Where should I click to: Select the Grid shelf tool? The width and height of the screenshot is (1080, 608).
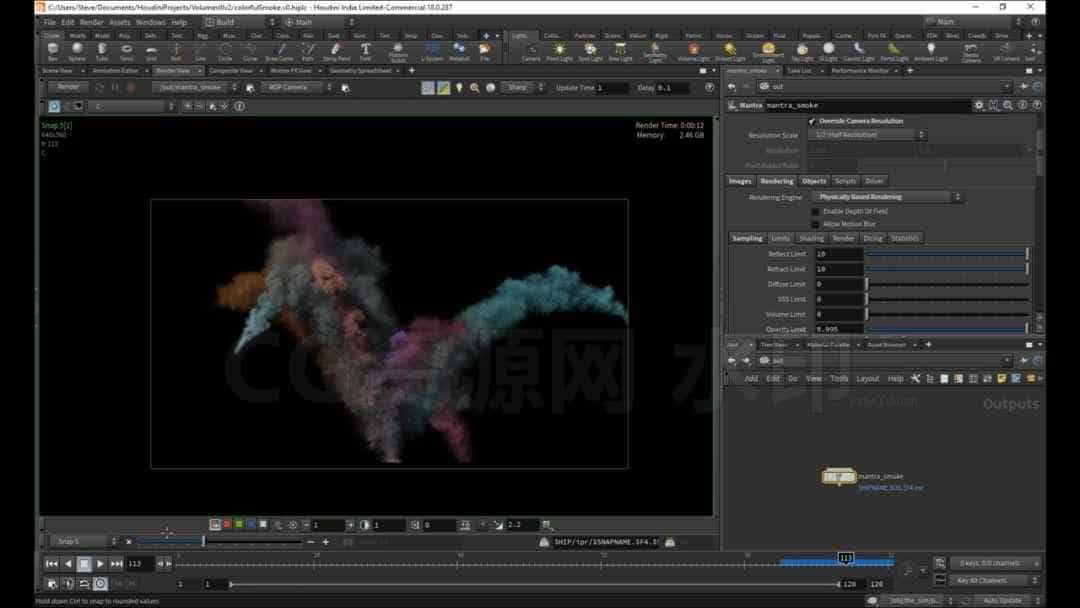tap(152, 52)
